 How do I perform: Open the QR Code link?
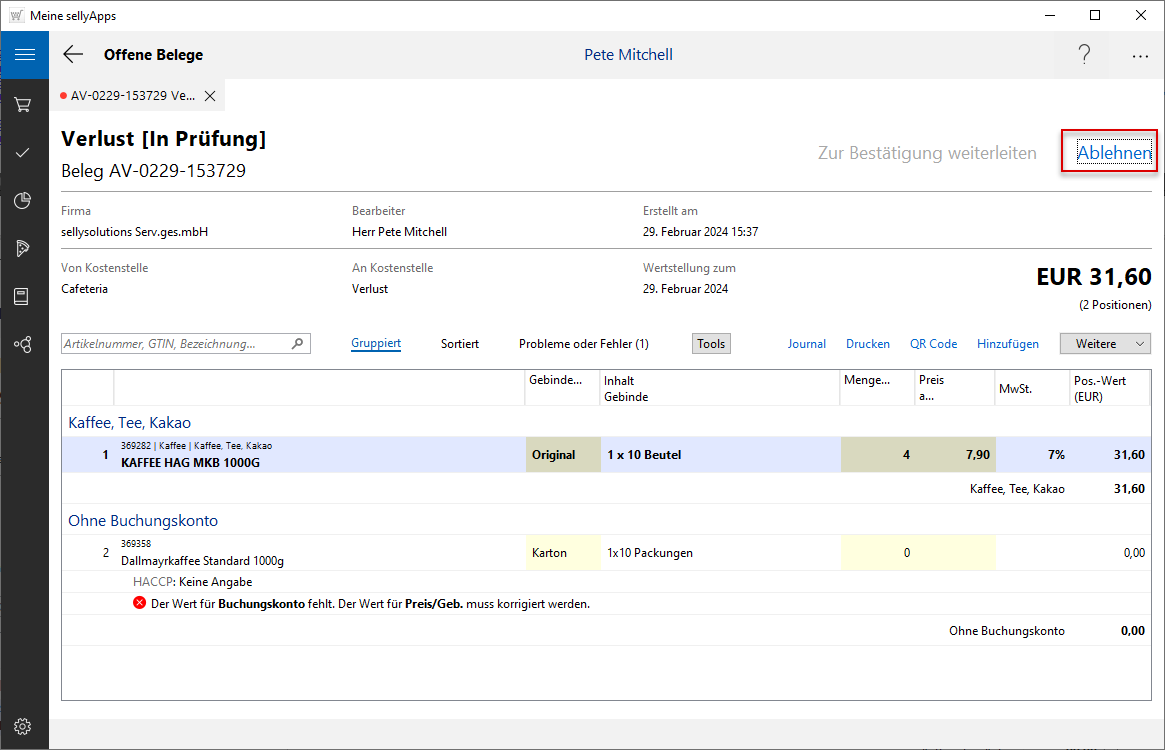933,344
